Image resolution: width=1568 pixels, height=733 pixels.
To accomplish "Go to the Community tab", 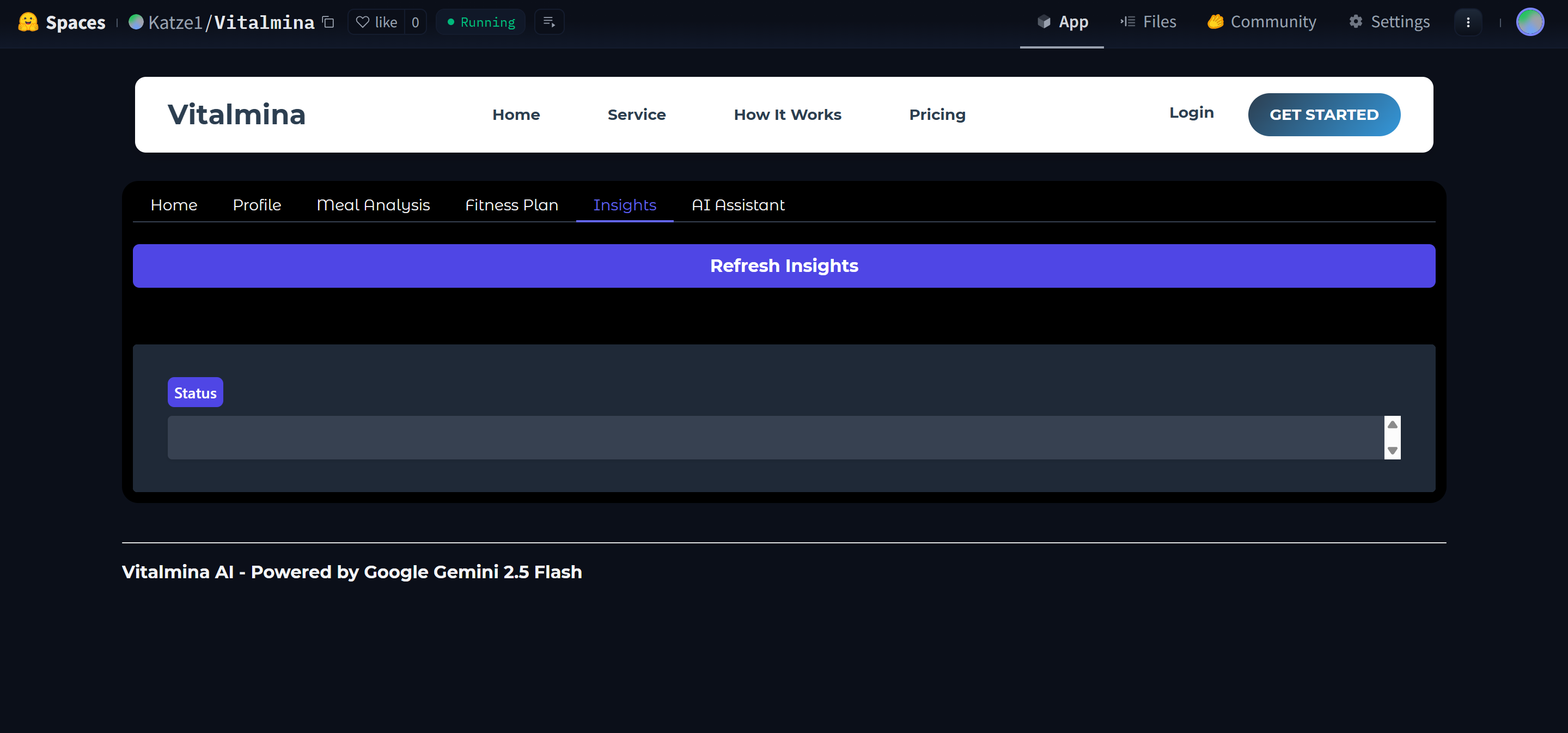I will pos(1261,22).
